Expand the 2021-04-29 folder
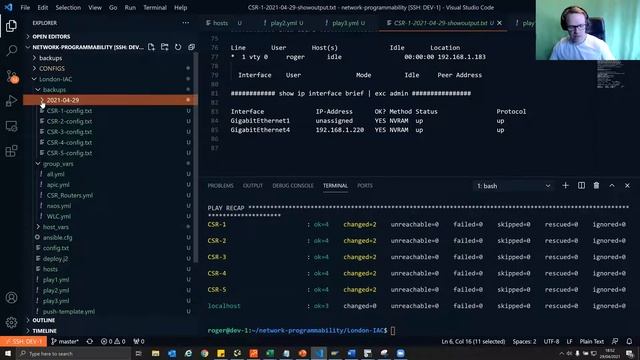Image resolution: width=640 pixels, height=360 pixels. pyautogui.click(x=62, y=100)
